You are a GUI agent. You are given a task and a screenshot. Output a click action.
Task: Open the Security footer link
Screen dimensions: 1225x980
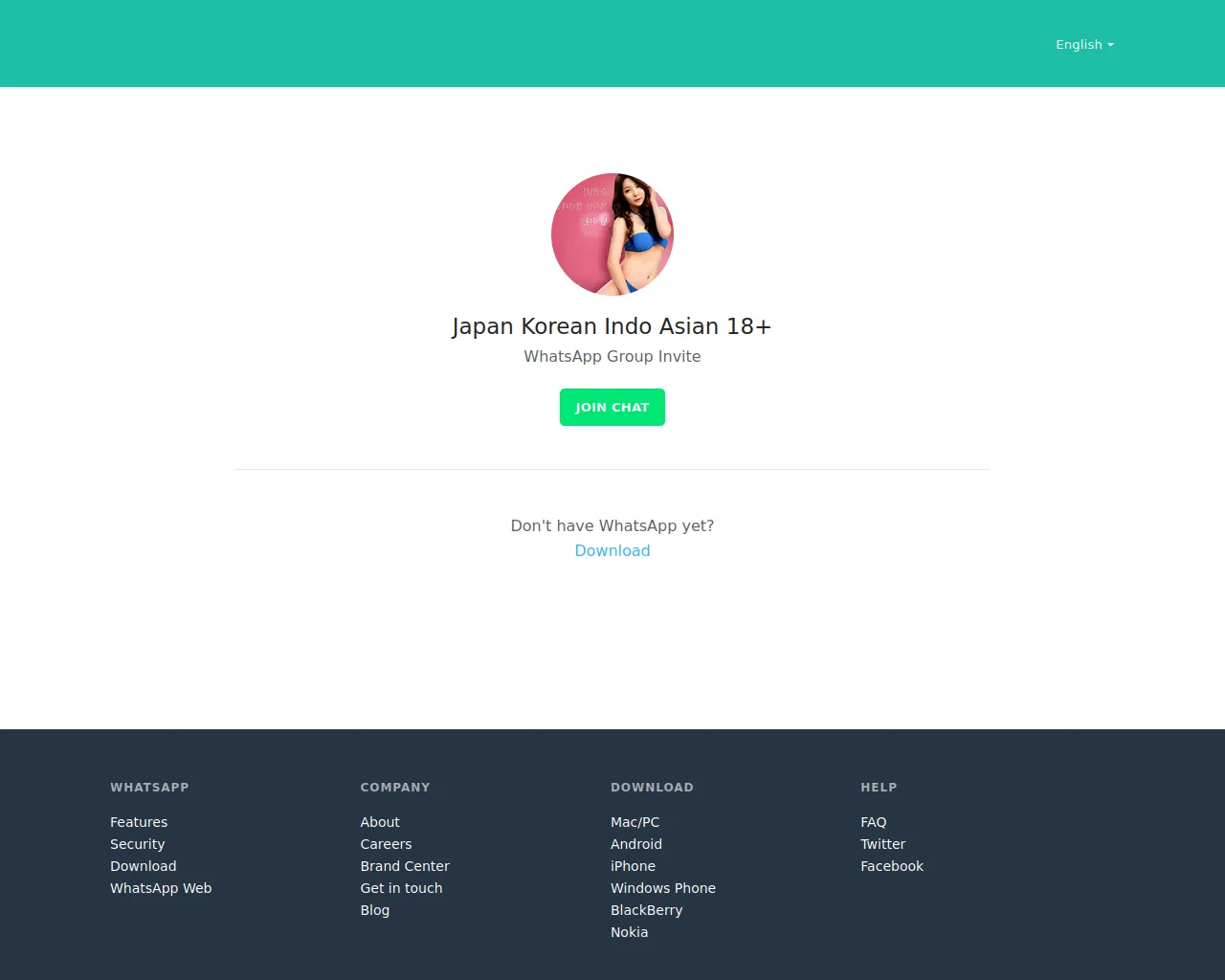point(138,844)
